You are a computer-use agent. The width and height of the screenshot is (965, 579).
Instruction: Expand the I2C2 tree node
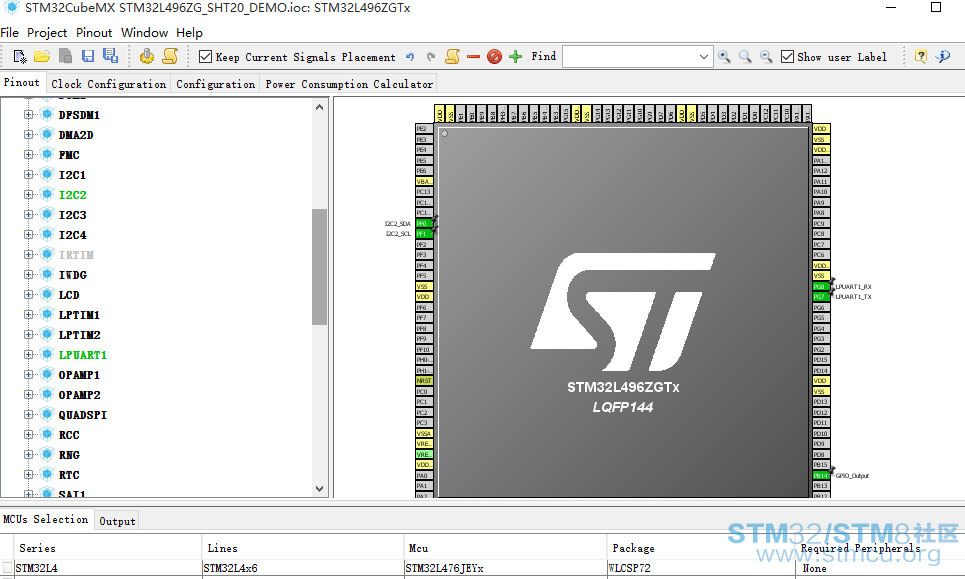(28, 194)
